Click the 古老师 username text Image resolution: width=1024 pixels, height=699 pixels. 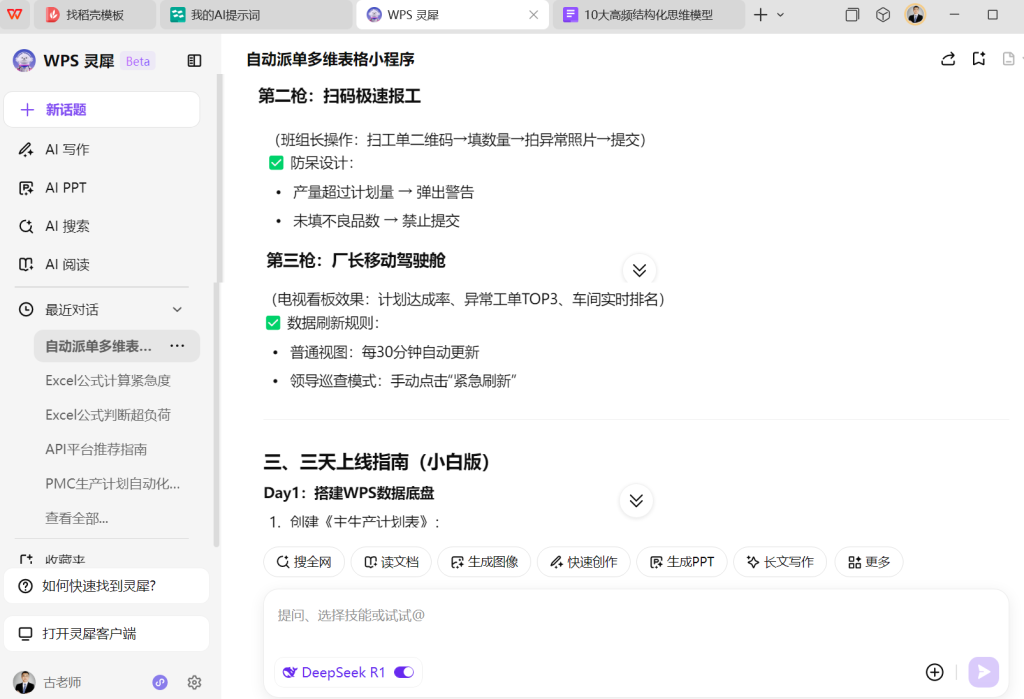(x=62, y=683)
